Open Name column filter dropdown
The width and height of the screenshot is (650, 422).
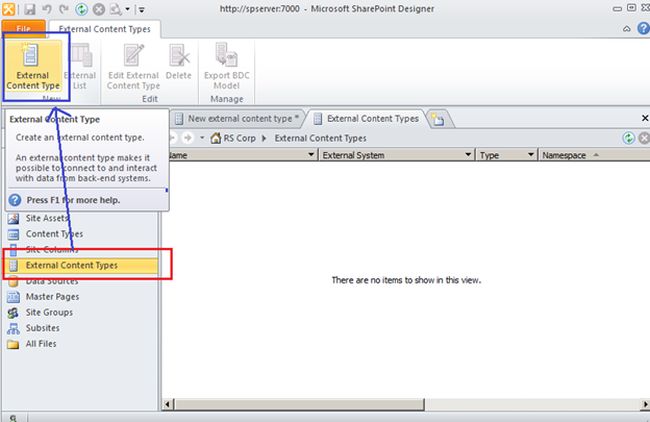[311, 155]
